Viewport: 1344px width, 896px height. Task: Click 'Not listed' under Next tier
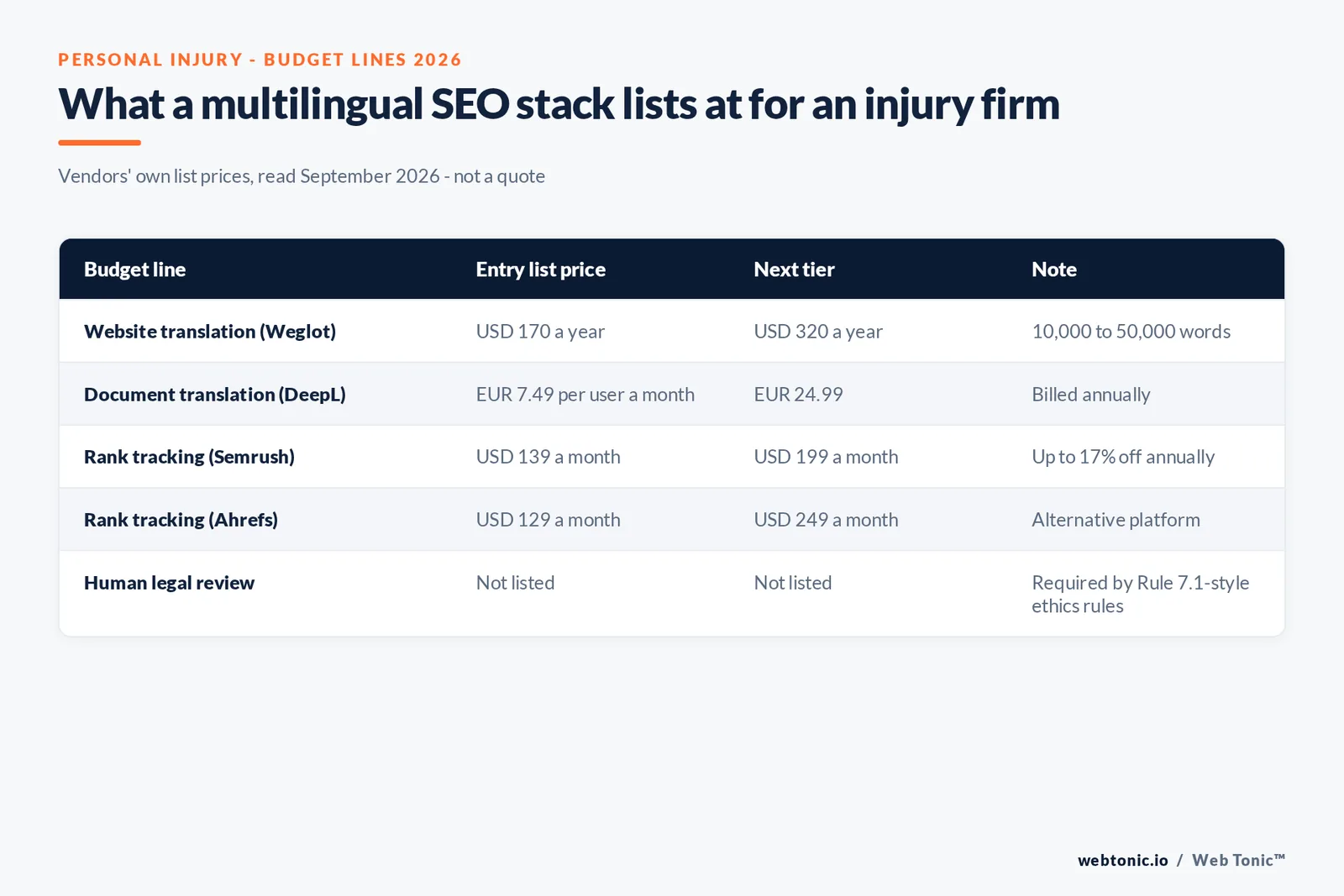793,583
